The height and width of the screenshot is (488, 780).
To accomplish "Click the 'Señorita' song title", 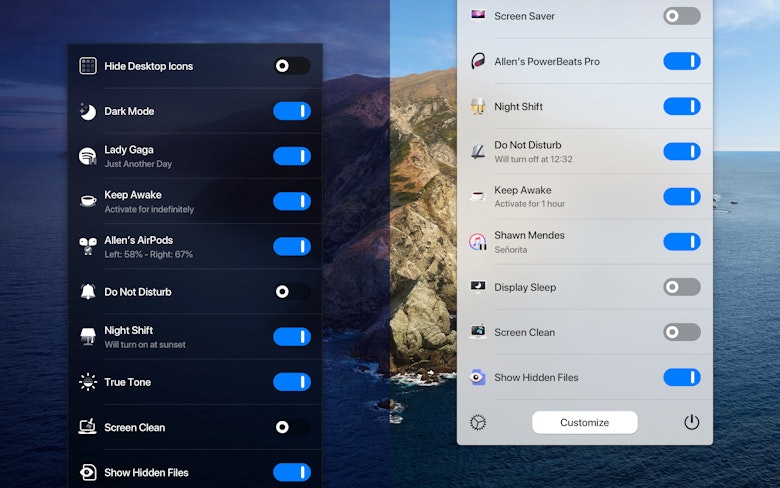I will point(510,250).
